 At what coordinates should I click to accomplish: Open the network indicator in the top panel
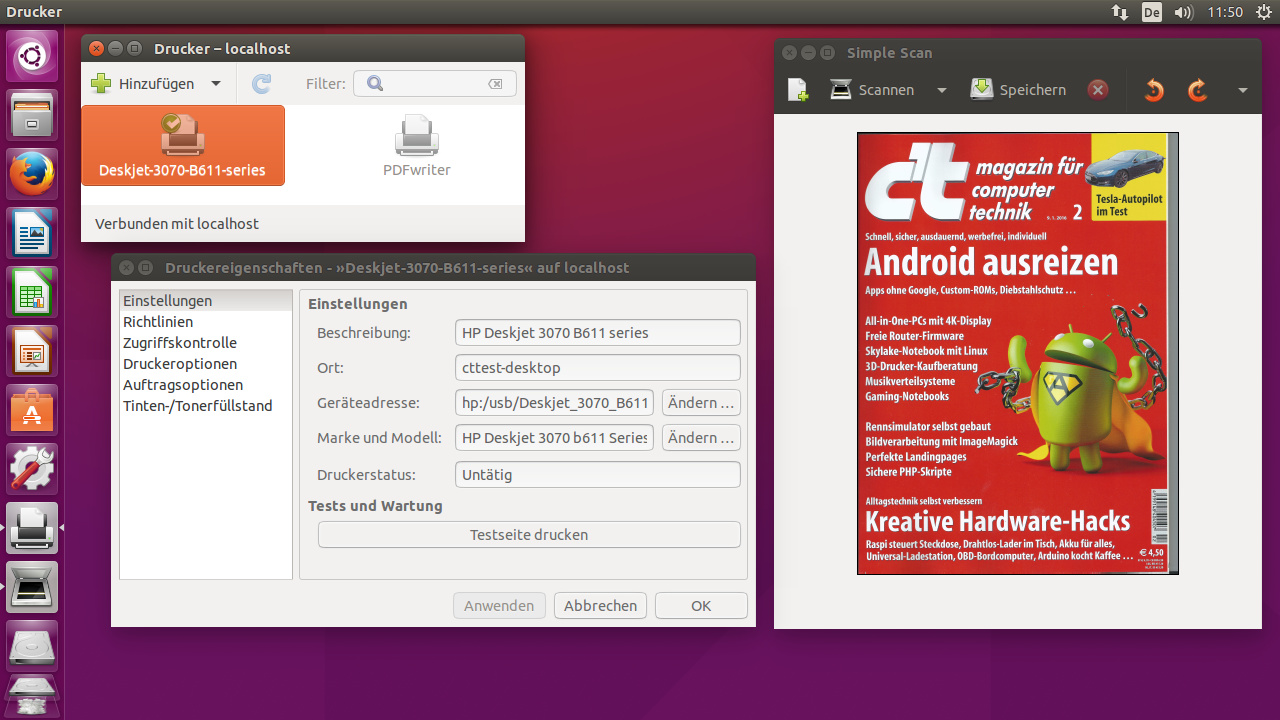pos(1120,12)
